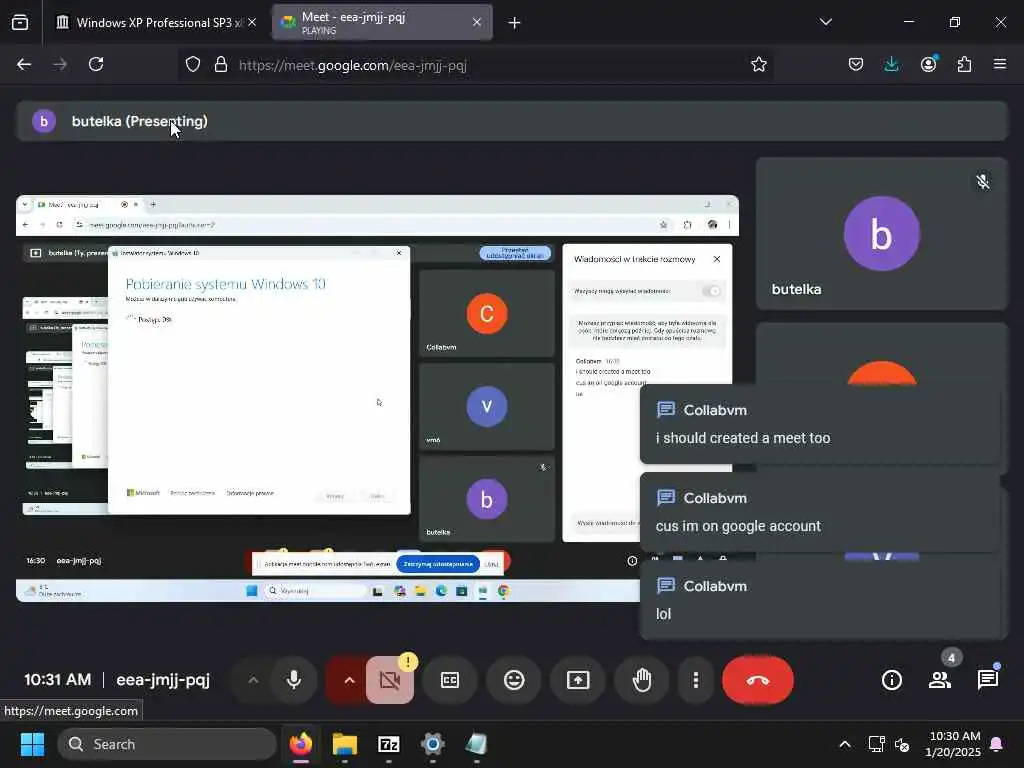Click the meeting code eea-jmjj-pqj text
The width and height of the screenshot is (1024, 768).
point(163,680)
